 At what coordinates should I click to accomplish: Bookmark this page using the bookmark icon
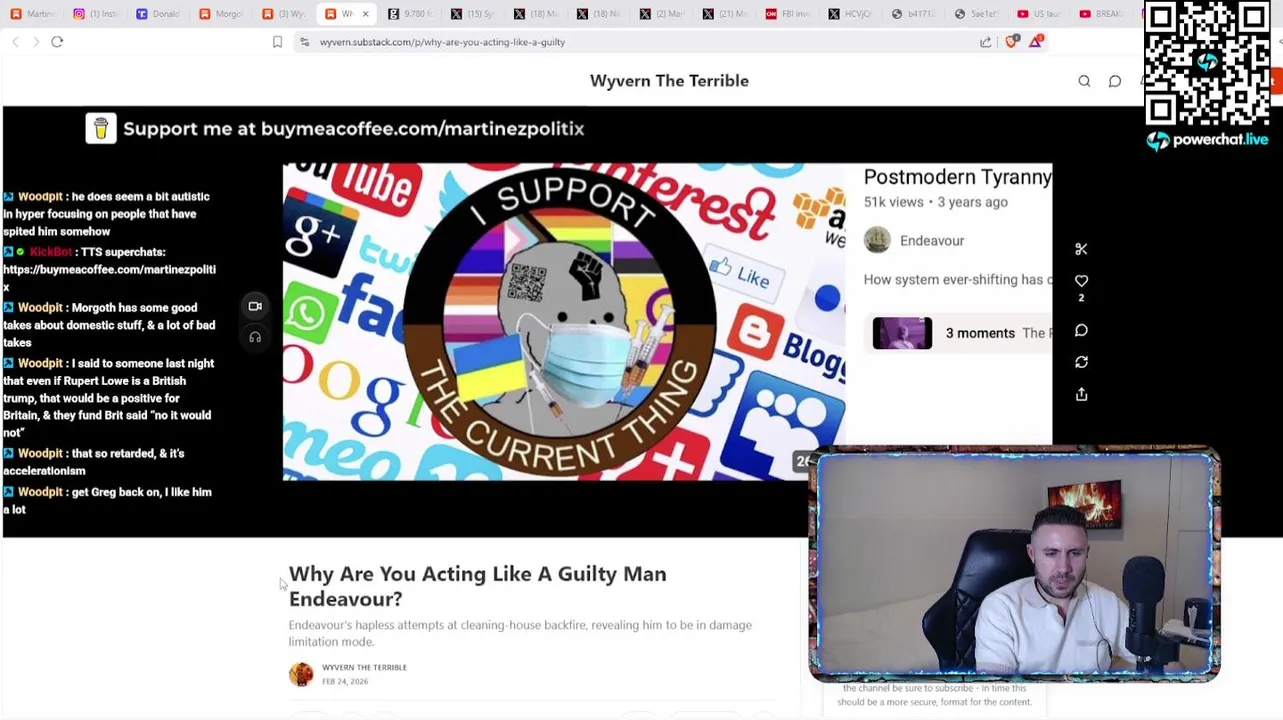point(277,42)
